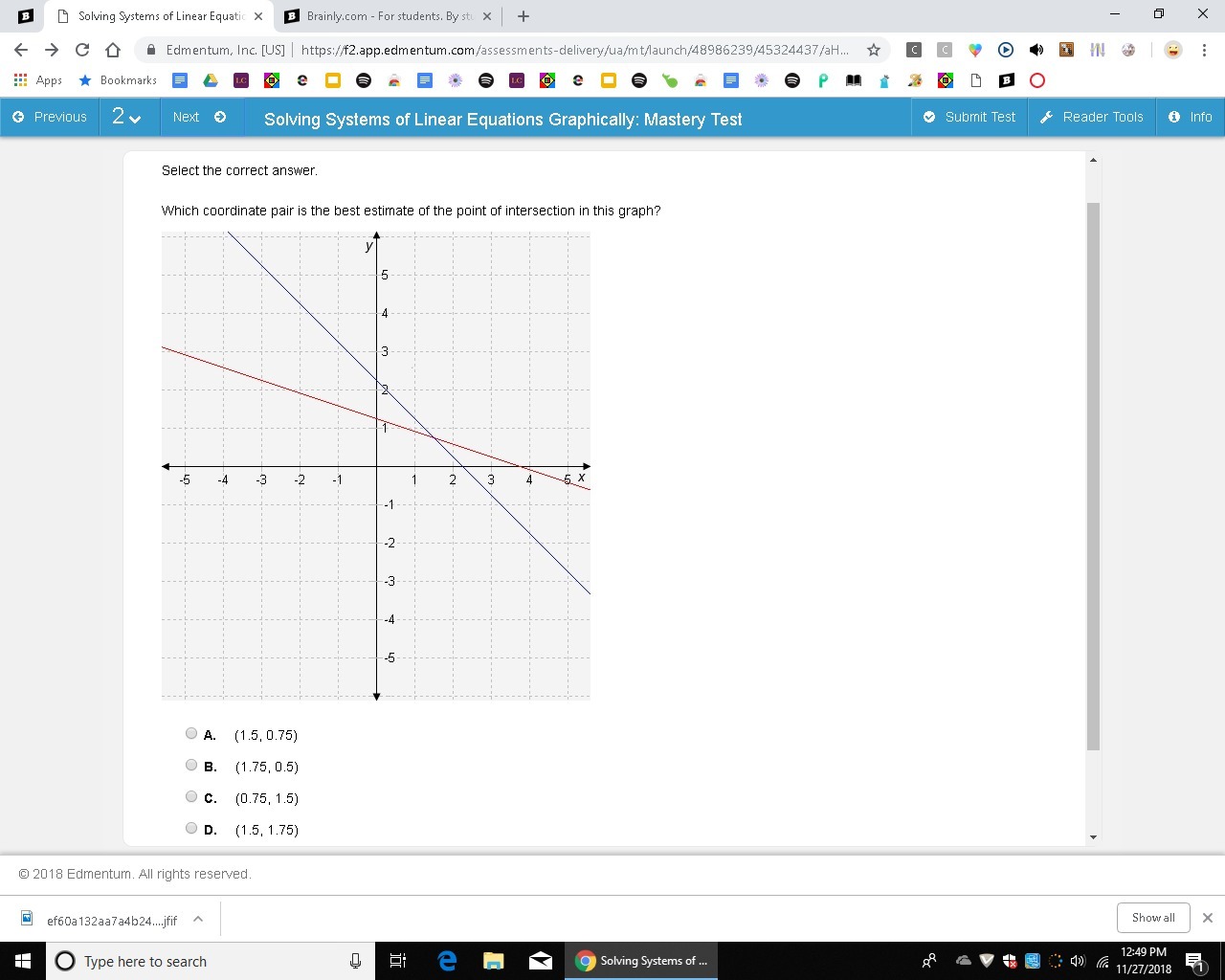Open the Google Drive bookmark icon

click(210, 80)
